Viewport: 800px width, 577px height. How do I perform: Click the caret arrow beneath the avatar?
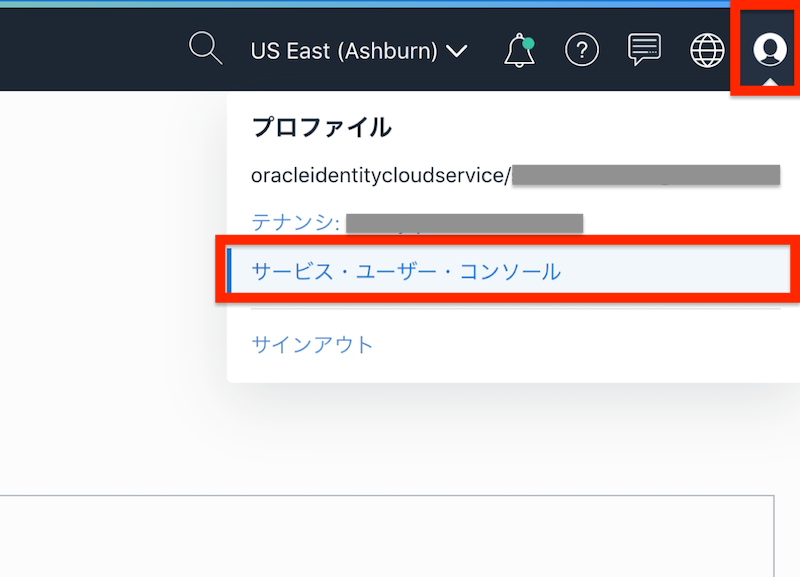click(x=768, y=80)
